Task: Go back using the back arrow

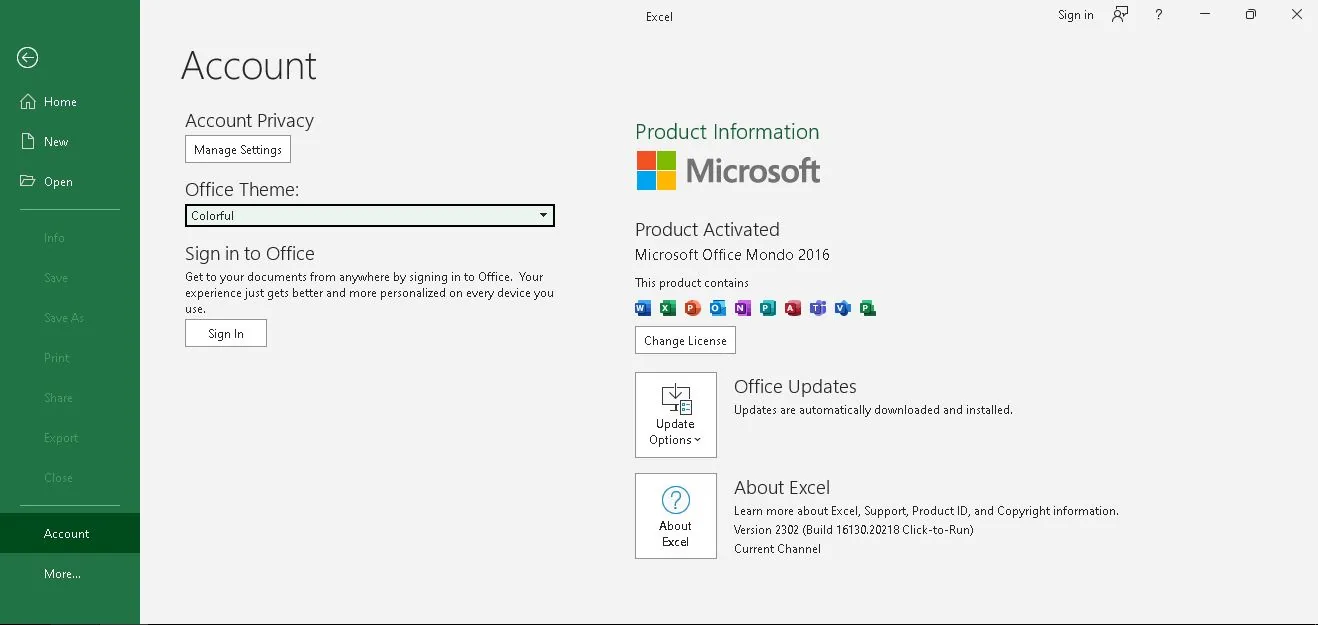Action: point(28,58)
